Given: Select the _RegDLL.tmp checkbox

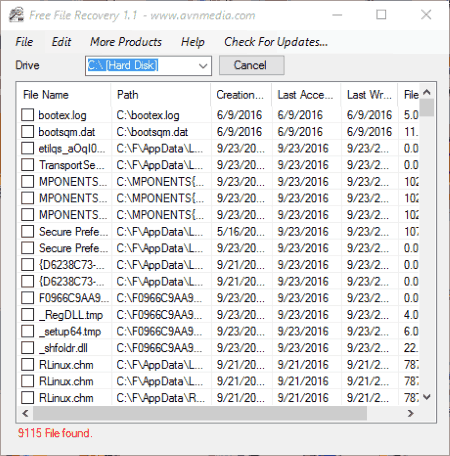Looking at the screenshot, I should click(27, 315).
